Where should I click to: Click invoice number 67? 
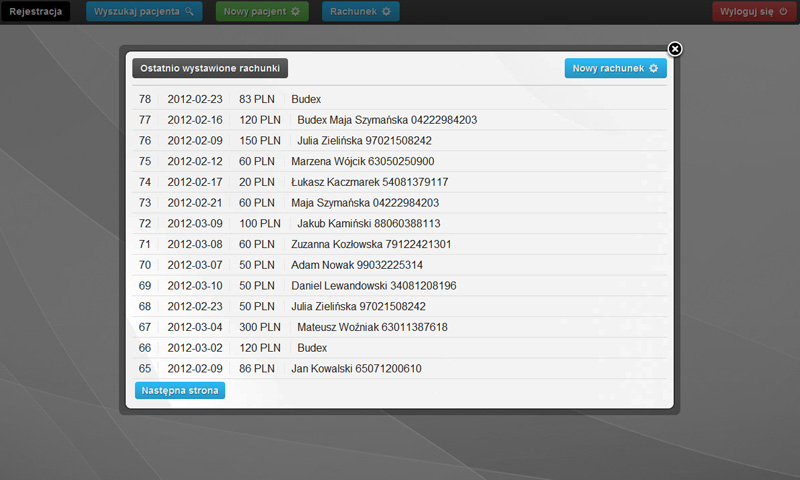coord(145,327)
